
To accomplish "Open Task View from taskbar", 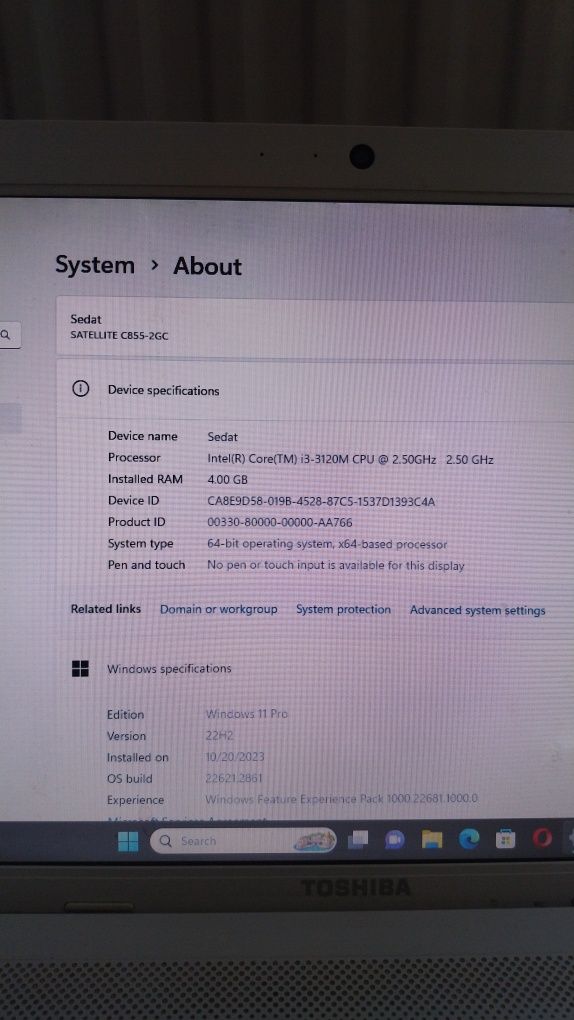I will [358, 840].
